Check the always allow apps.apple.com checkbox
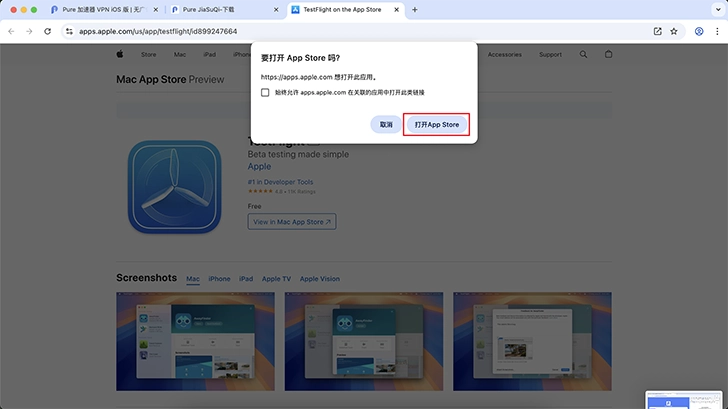The image size is (728, 409). point(265,92)
